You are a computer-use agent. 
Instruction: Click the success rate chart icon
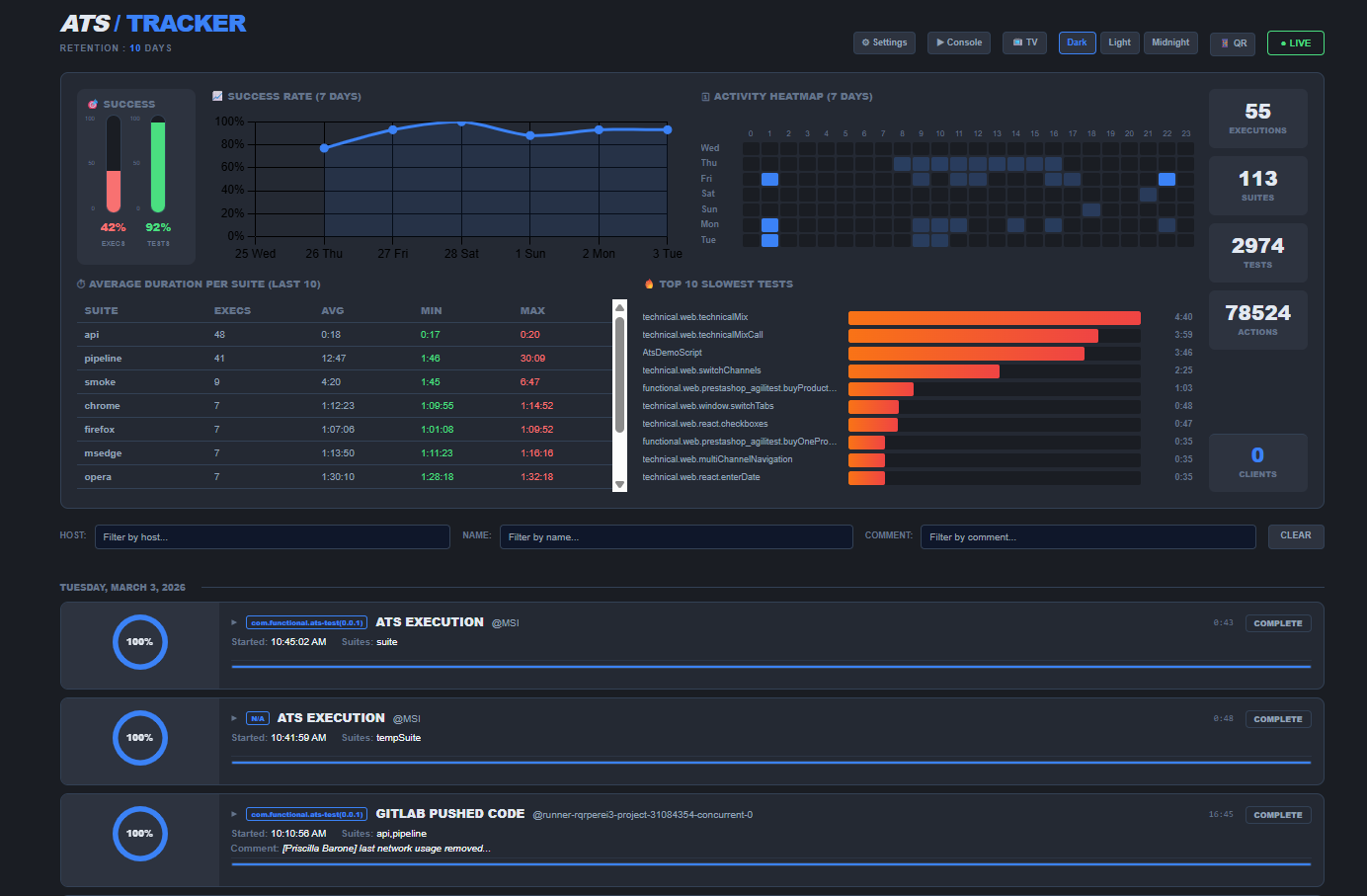point(217,97)
